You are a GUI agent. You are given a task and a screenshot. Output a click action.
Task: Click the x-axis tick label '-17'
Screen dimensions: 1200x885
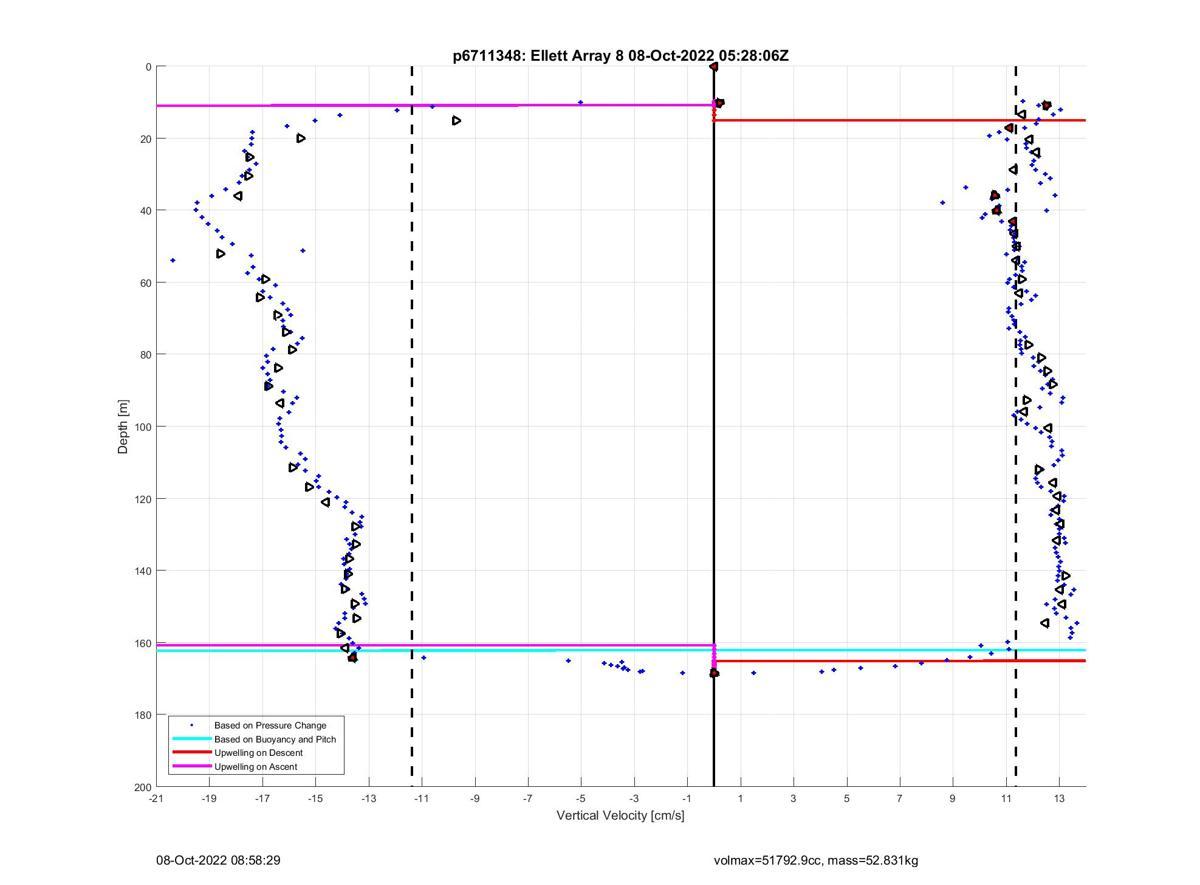(262, 799)
